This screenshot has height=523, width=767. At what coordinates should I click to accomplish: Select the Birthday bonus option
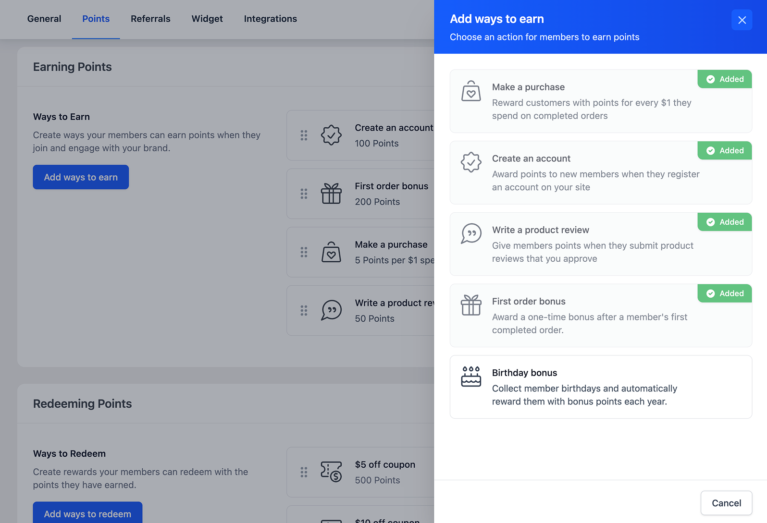coord(600,386)
